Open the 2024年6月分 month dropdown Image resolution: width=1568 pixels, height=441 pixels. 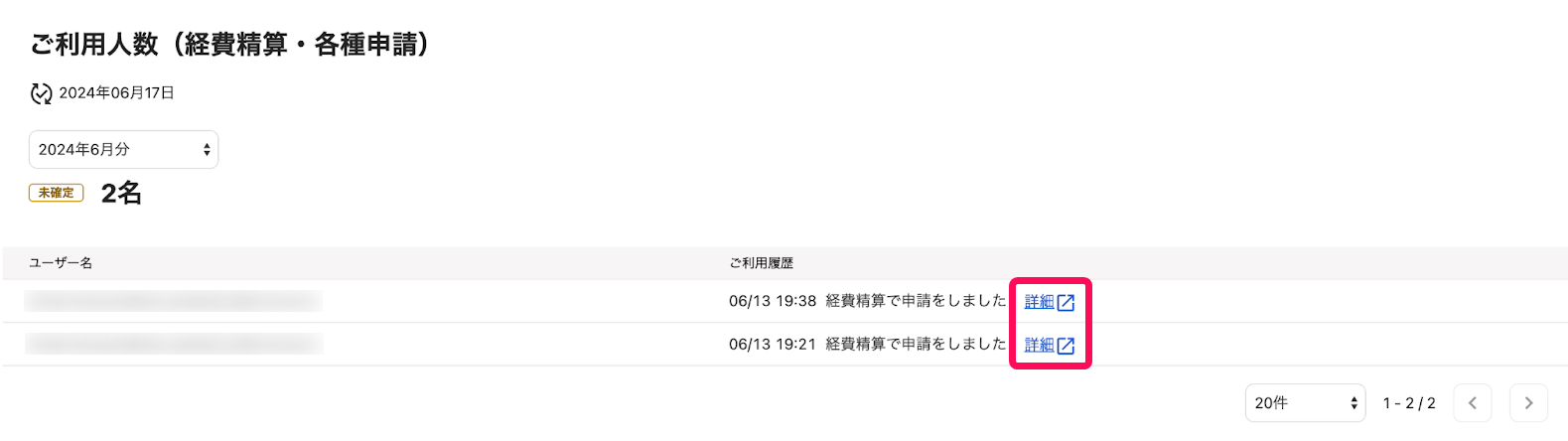[x=123, y=149]
